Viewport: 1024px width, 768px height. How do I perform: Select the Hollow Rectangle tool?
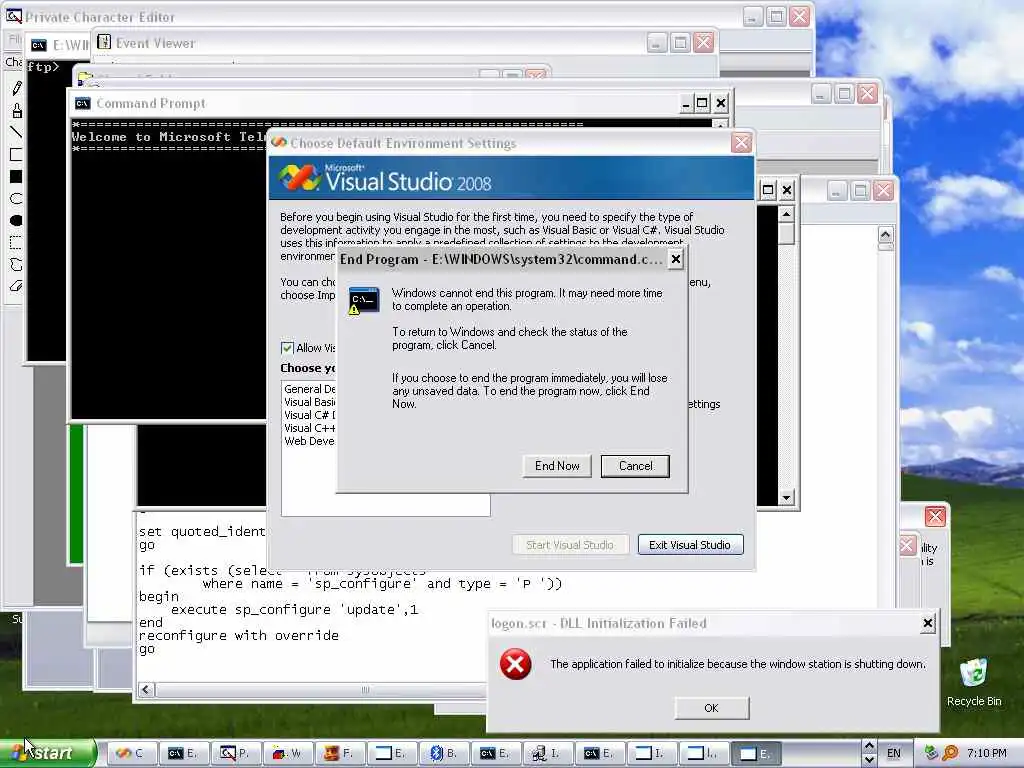16,155
